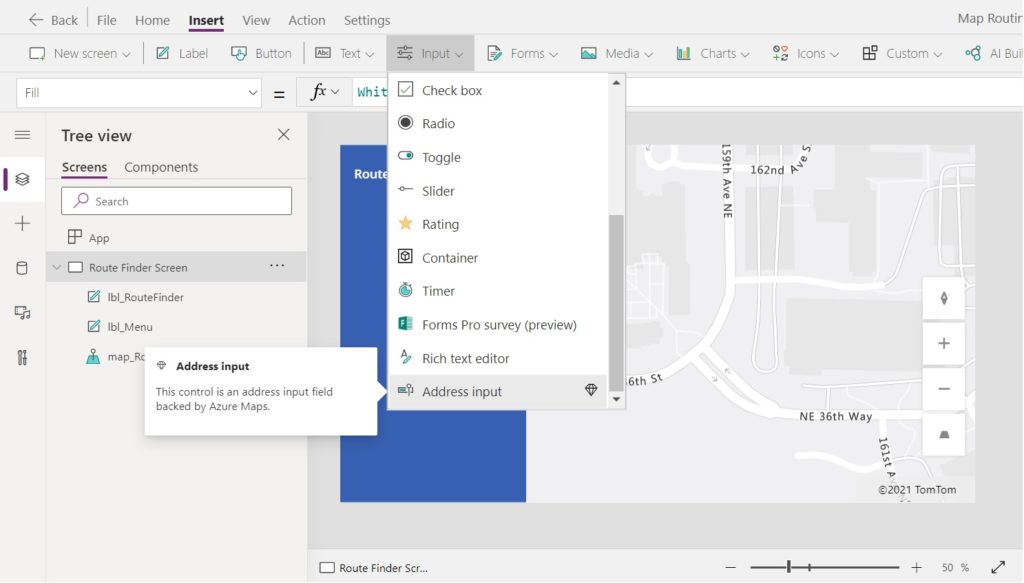Viewport: 1024px width, 583px height.
Task: Open the Fill property combo box
Action: click(138, 91)
